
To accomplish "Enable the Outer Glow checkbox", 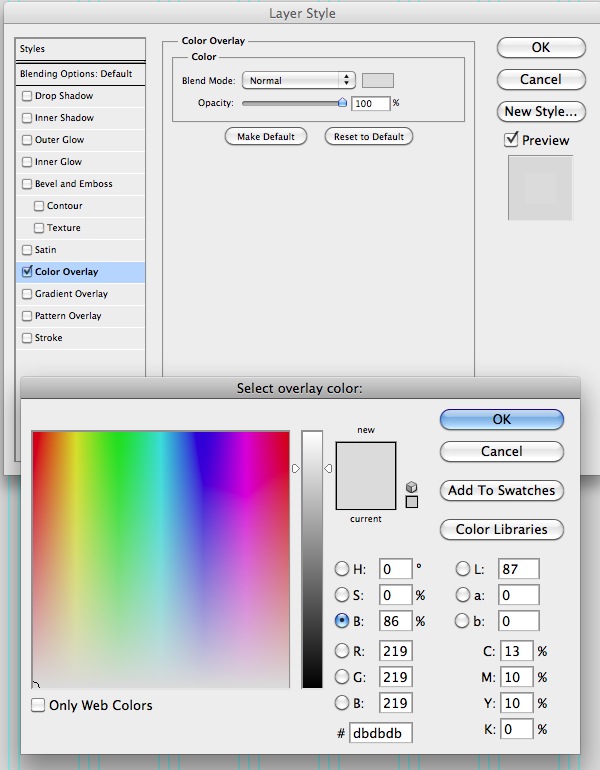I will click(x=27, y=140).
